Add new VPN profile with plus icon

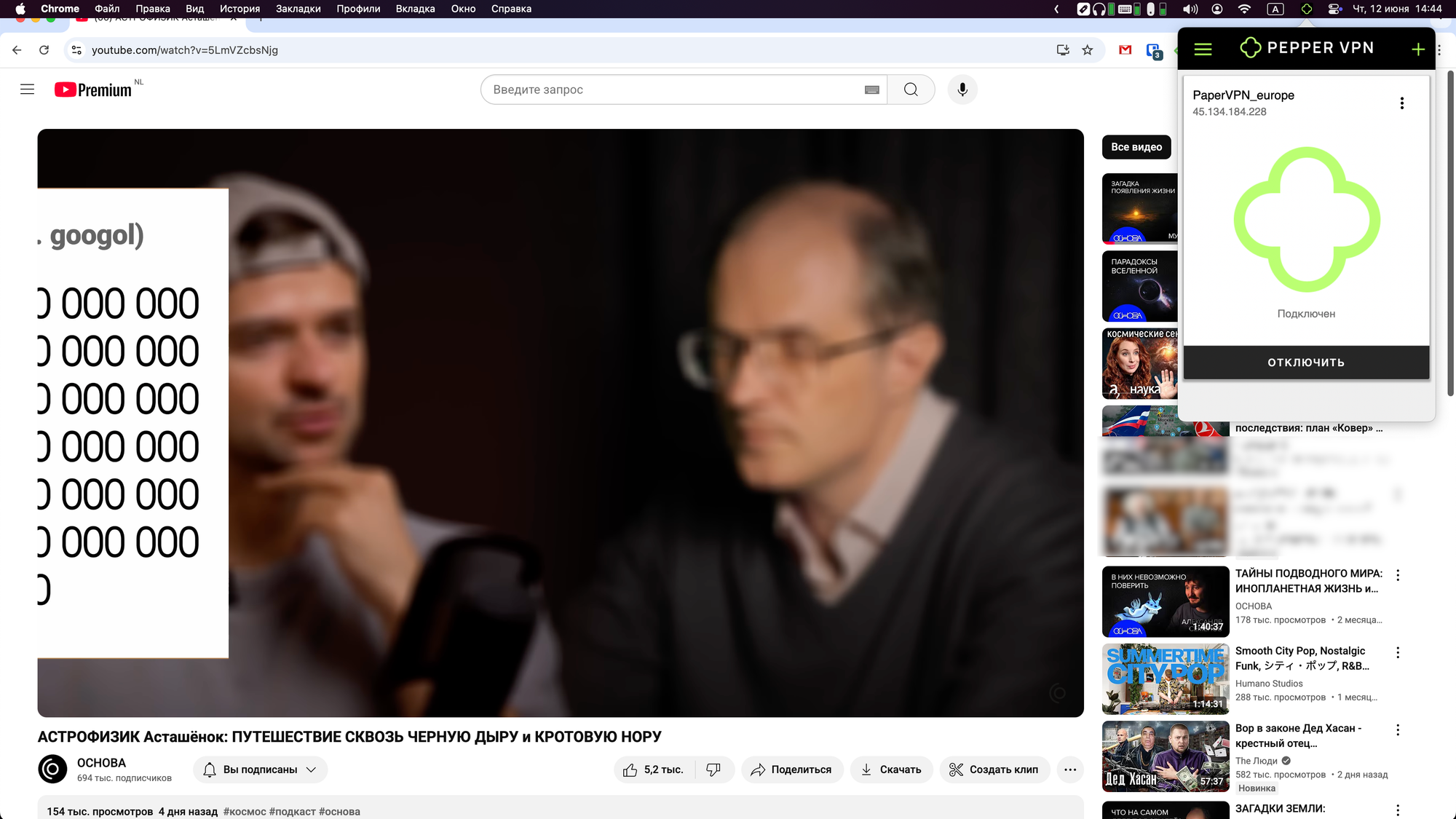1417,49
